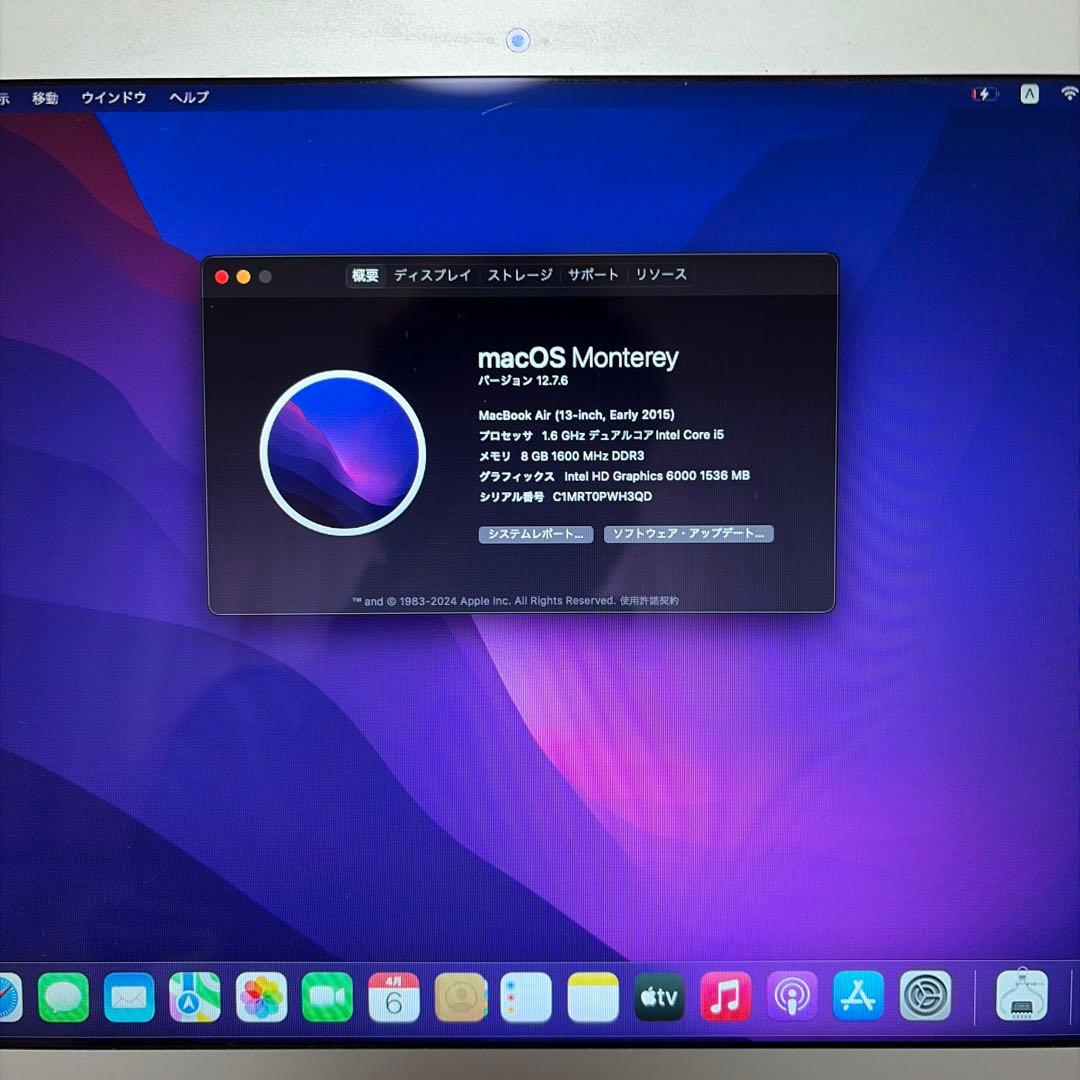This screenshot has width=1080, height=1080.
Task: Launch Apple TV from the dock
Action: click(x=659, y=997)
